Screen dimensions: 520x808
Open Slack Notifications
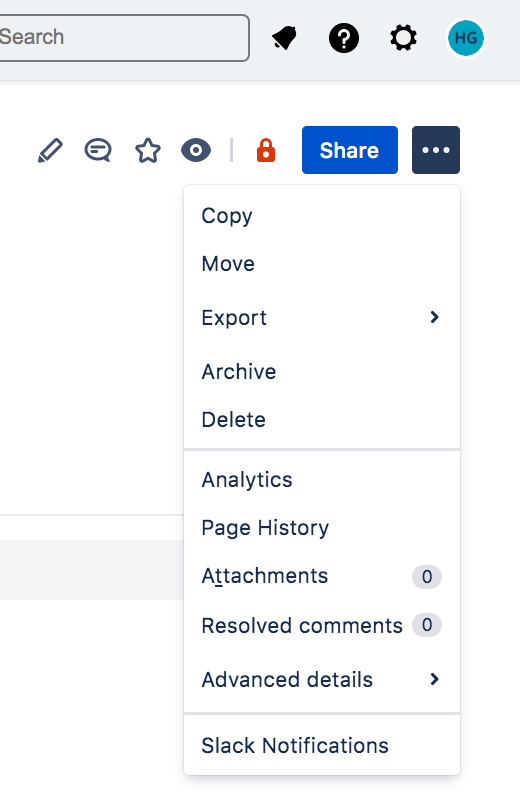[x=322, y=746]
